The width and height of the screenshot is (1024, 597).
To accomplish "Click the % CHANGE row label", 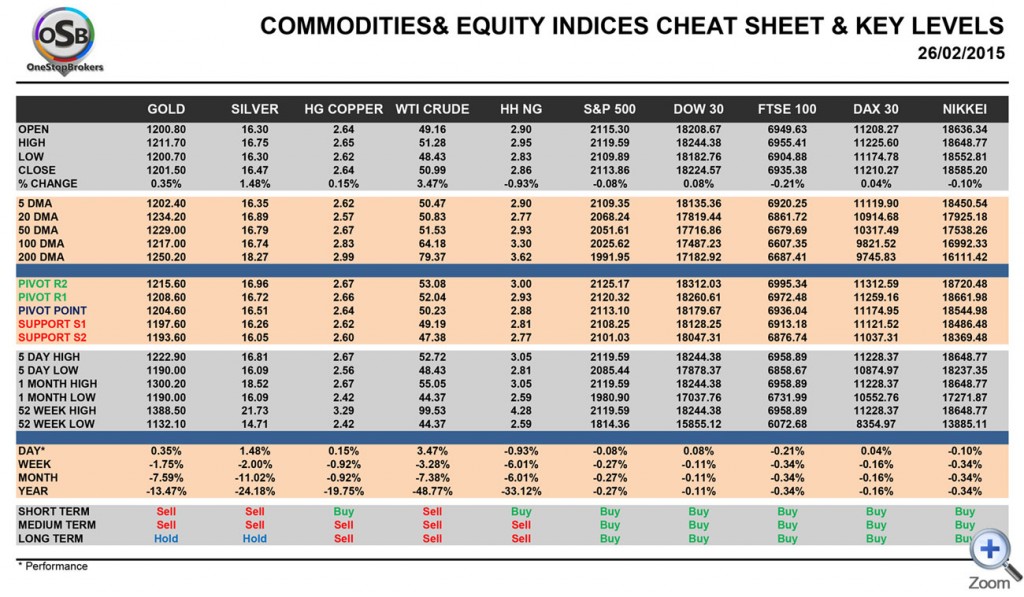I will [x=52, y=183].
